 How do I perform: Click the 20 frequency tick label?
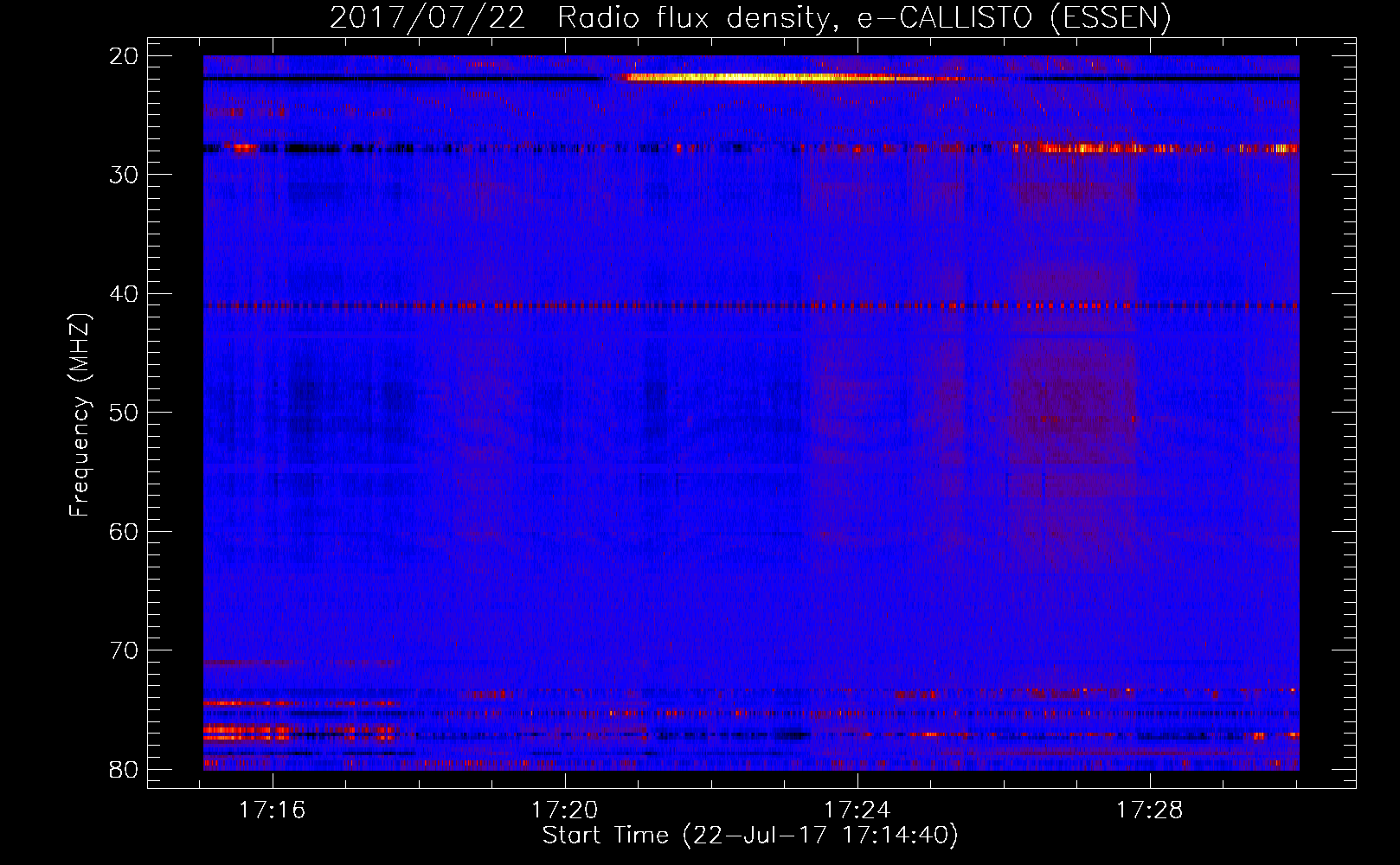click(x=125, y=56)
